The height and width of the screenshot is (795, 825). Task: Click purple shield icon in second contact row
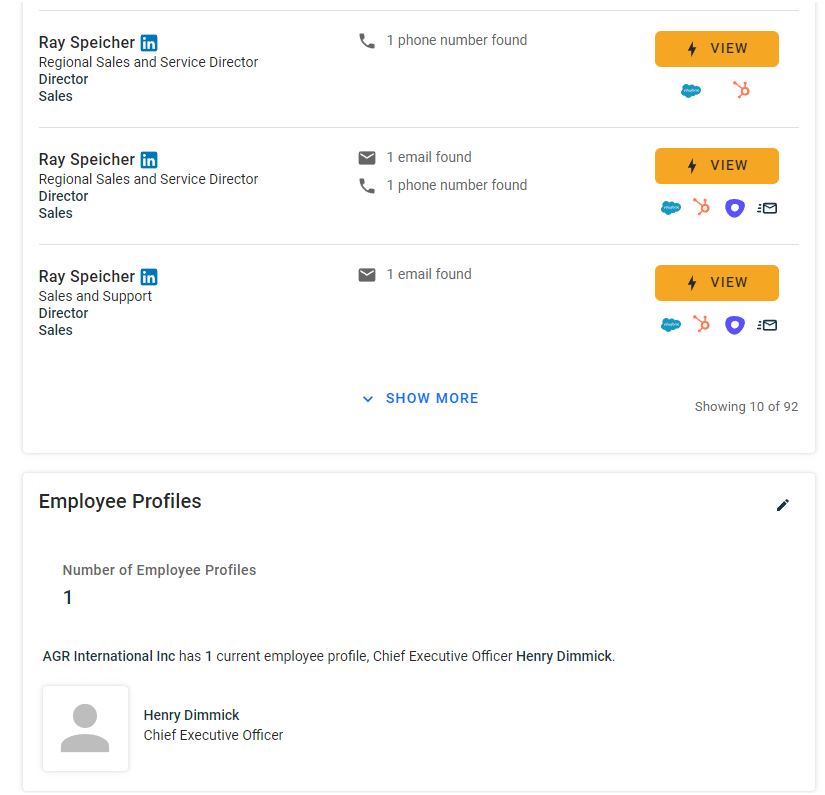(735, 208)
